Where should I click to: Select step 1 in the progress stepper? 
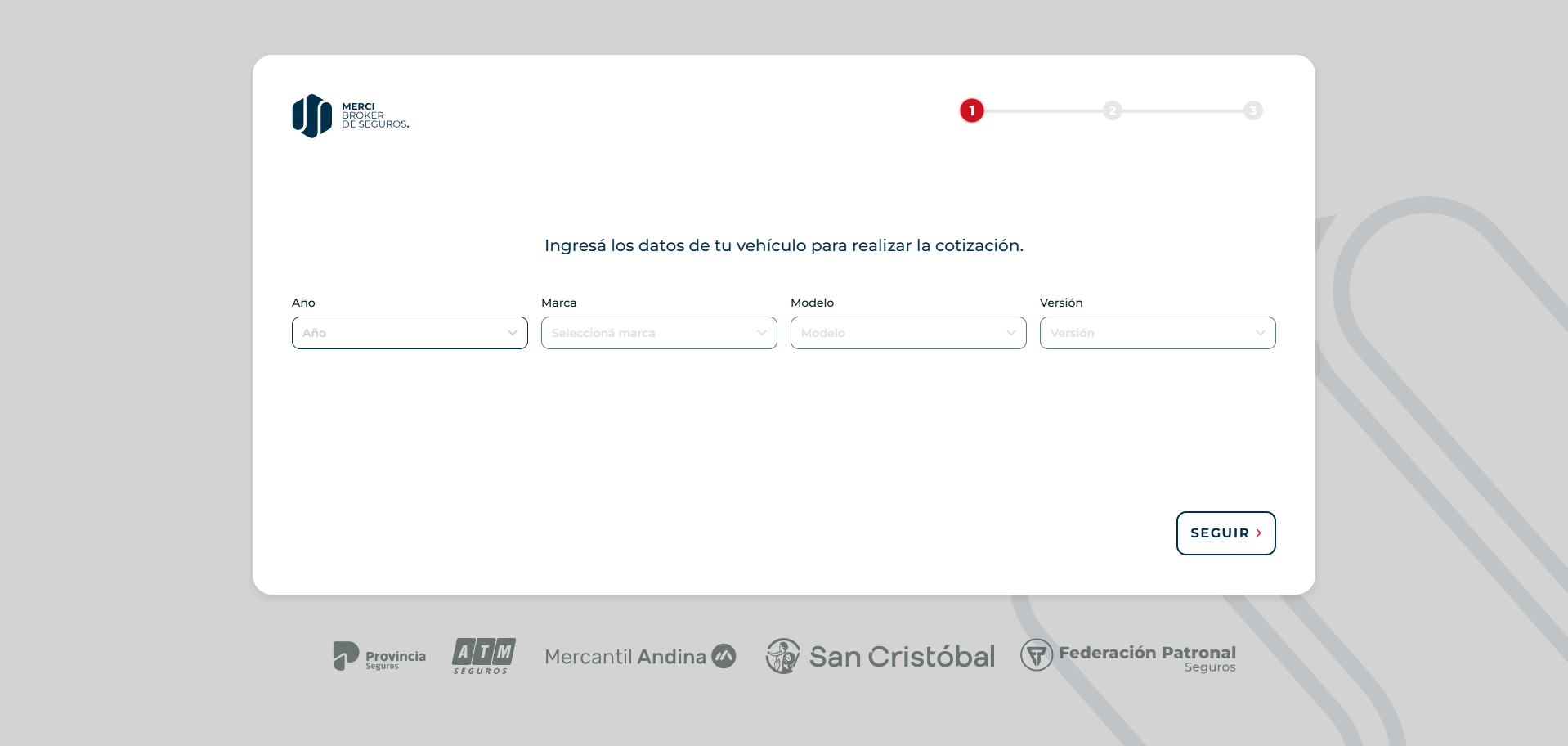click(972, 110)
